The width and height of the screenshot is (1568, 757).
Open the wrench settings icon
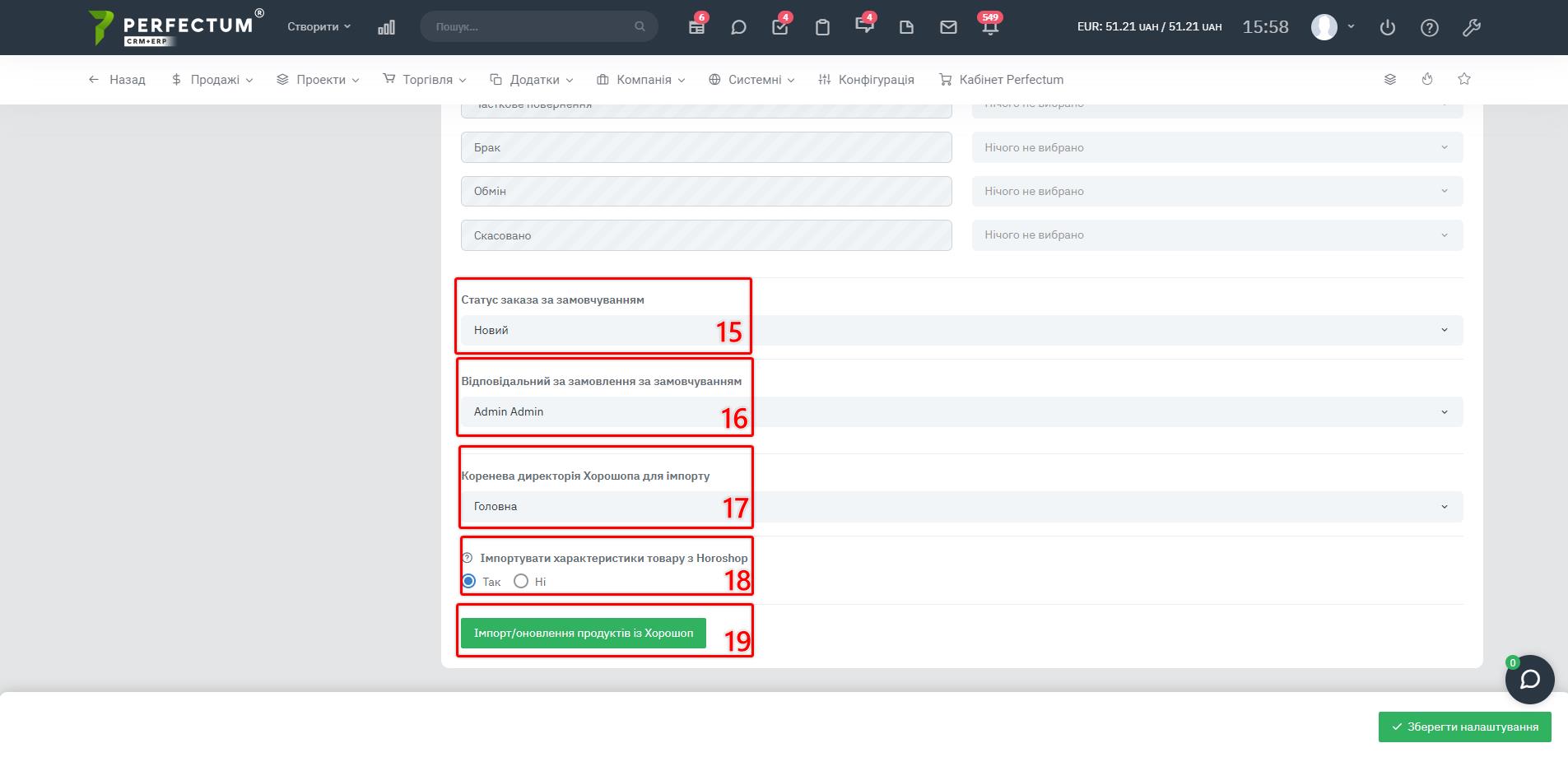(1472, 27)
